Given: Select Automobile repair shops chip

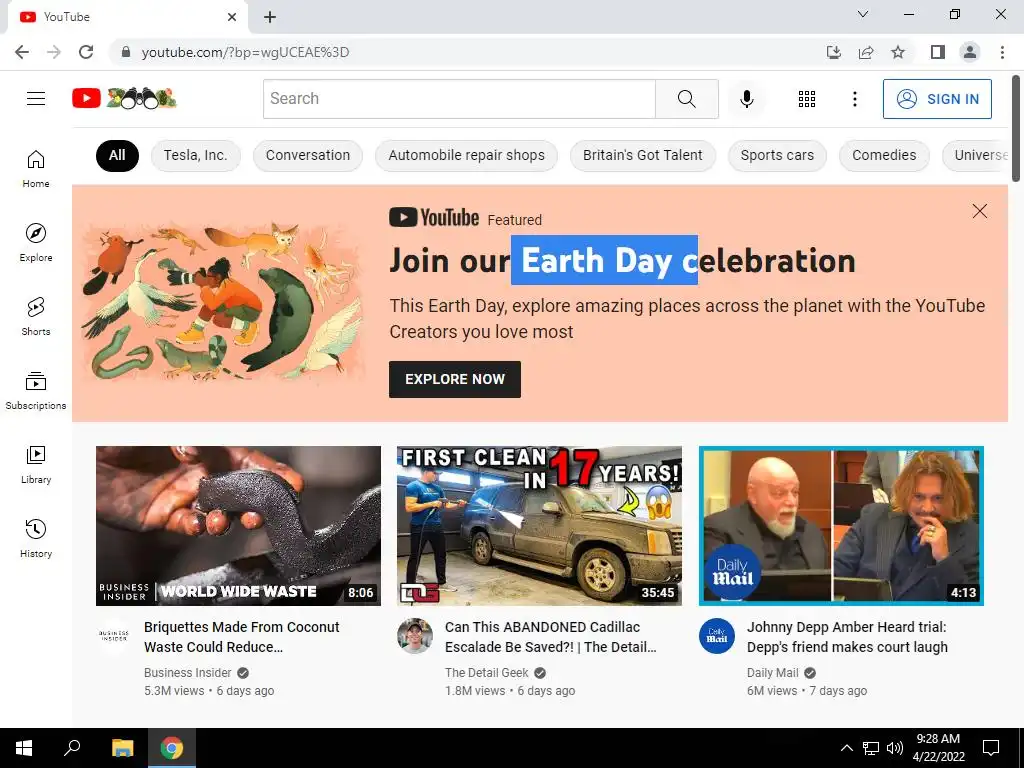Looking at the screenshot, I should point(466,155).
